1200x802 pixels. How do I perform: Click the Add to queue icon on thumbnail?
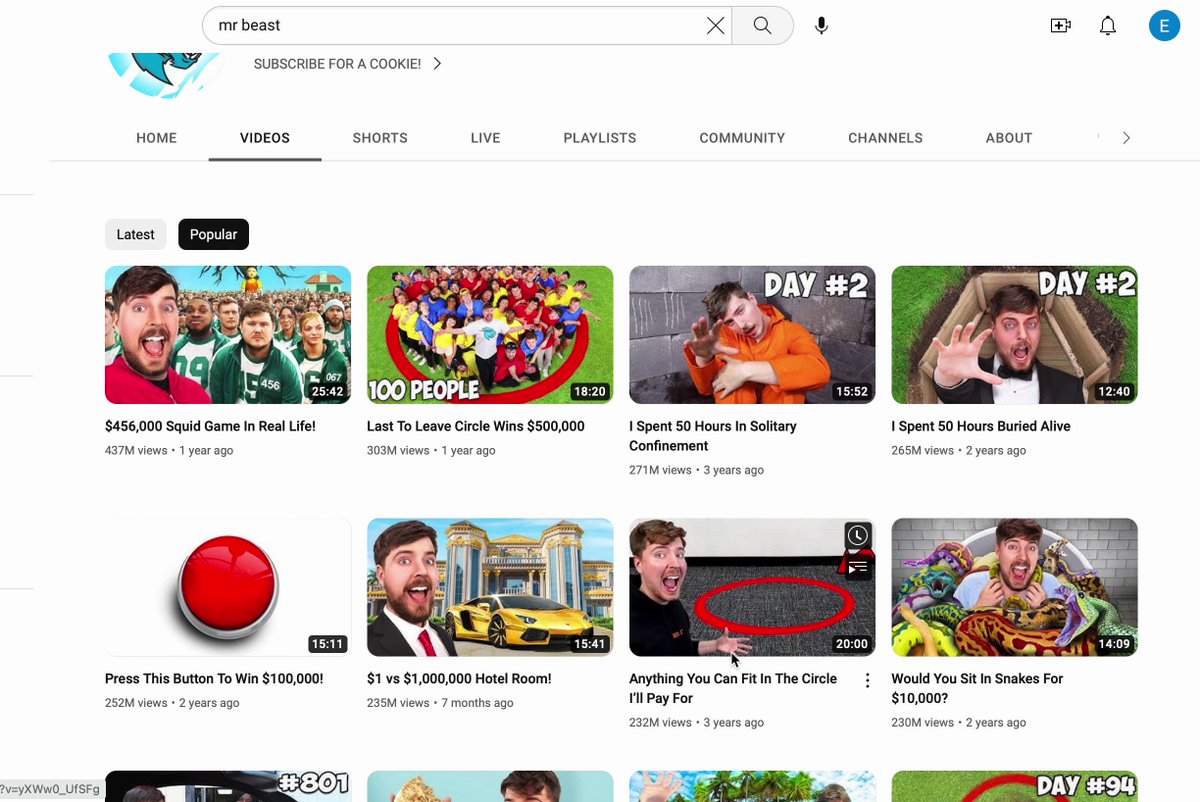tap(858, 566)
